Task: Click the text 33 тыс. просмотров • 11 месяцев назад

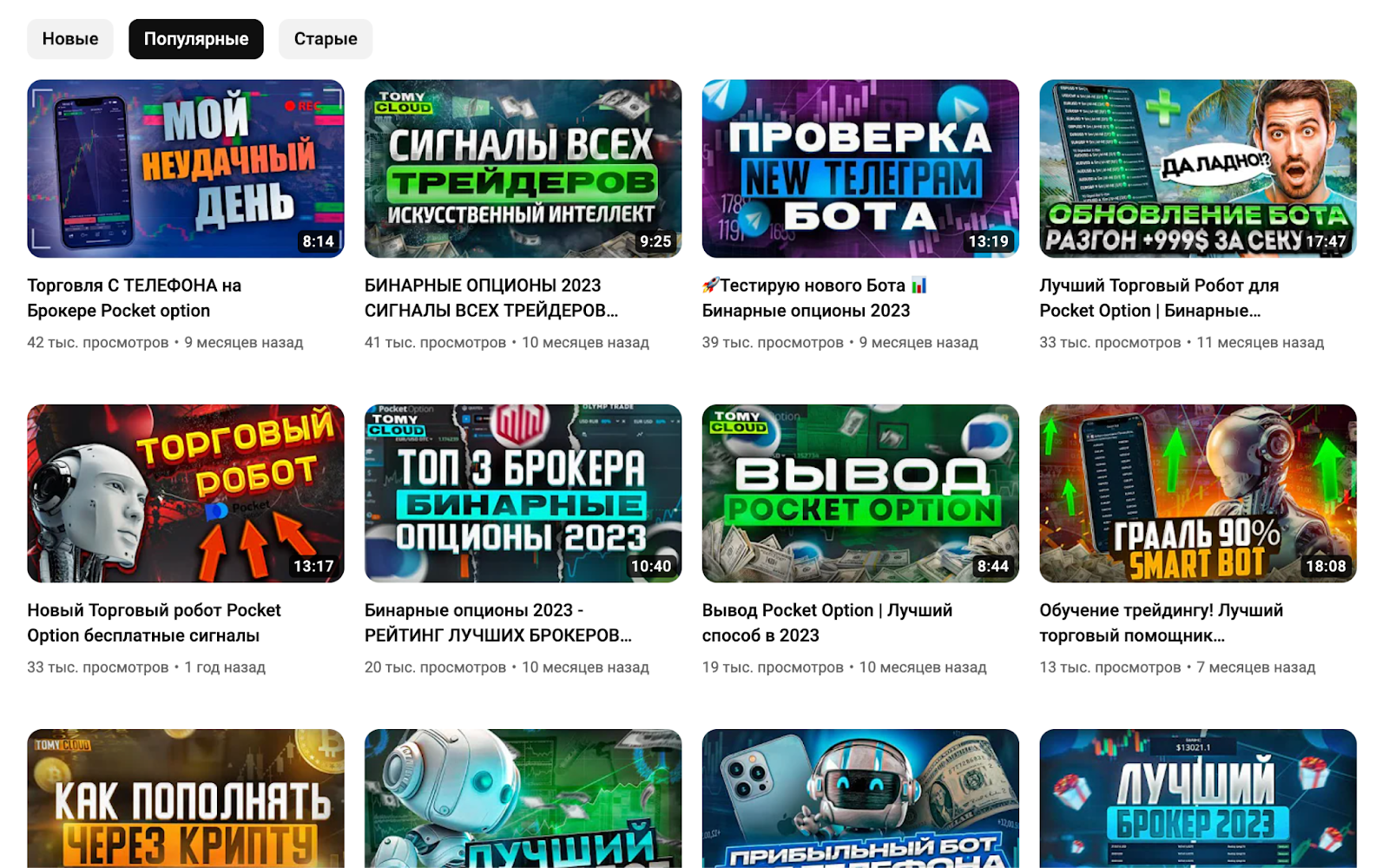Action: (1182, 343)
